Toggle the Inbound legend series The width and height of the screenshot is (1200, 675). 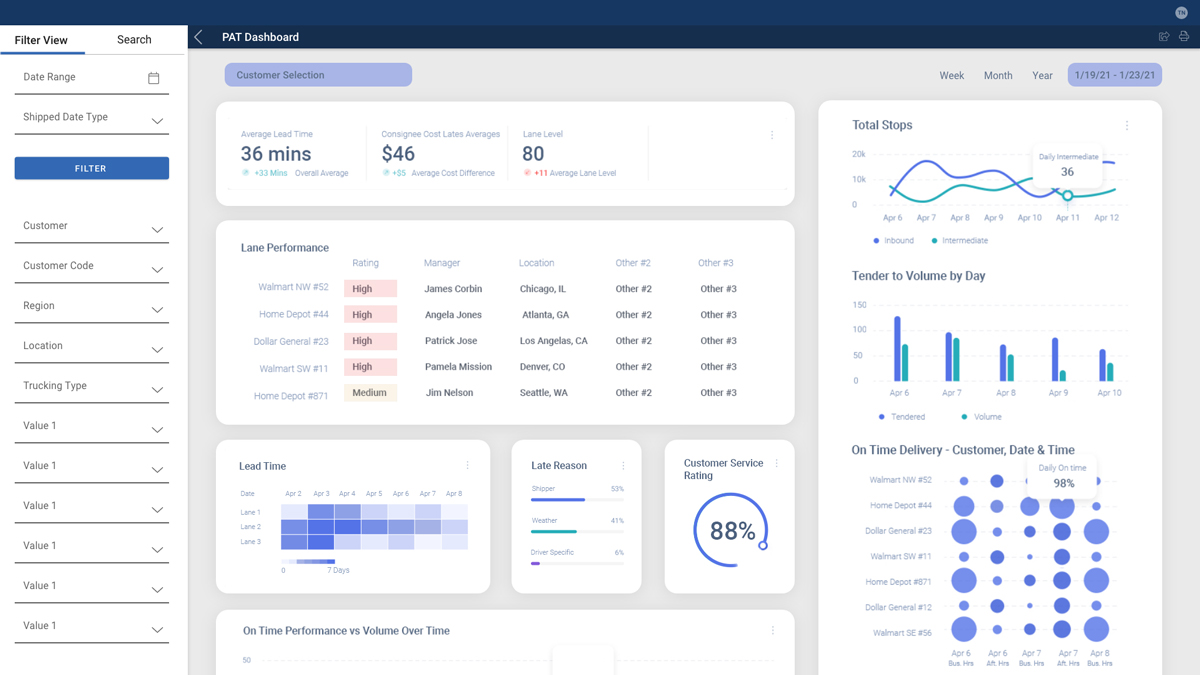[x=893, y=241]
